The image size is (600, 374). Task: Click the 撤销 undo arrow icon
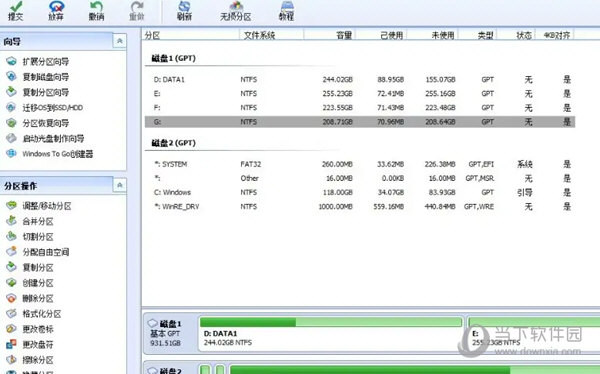(x=96, y=7)
